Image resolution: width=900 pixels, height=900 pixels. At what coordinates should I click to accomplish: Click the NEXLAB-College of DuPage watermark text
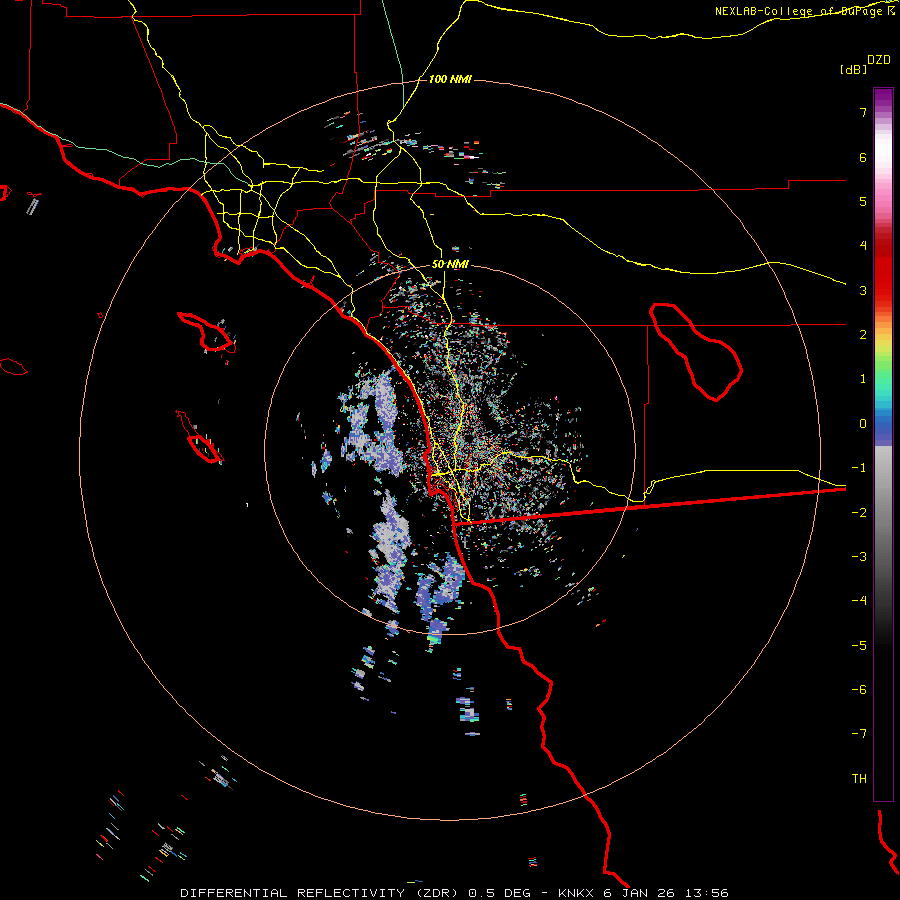point(804,11)
